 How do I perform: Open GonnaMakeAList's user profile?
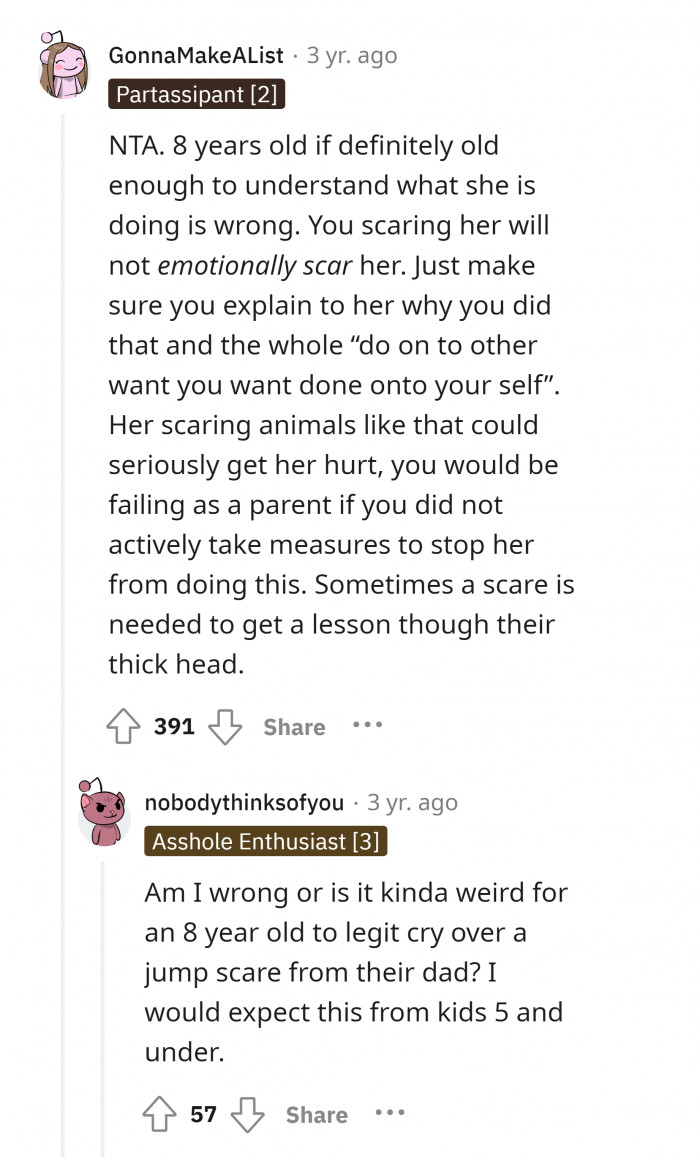pyautogui.click(x=196, y=56)
